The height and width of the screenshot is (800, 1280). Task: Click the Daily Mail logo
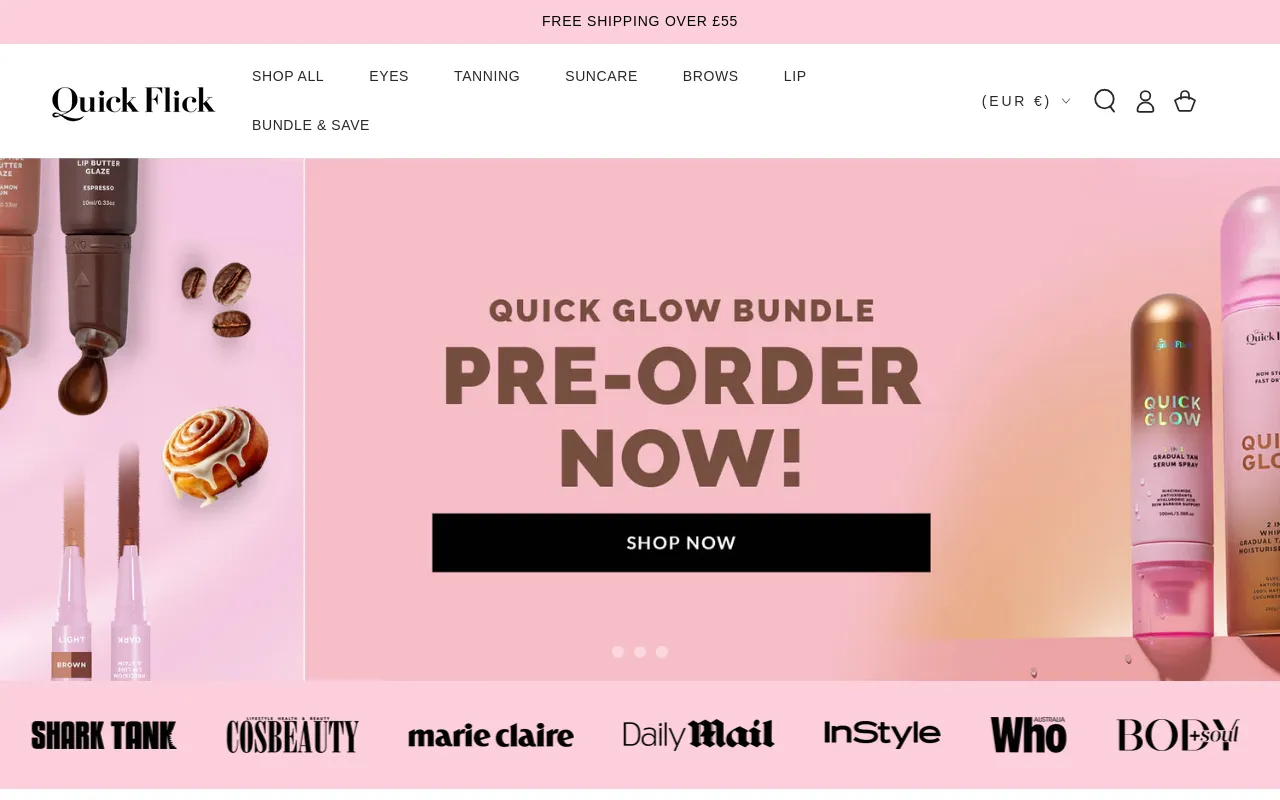click(x=699, y=735)
